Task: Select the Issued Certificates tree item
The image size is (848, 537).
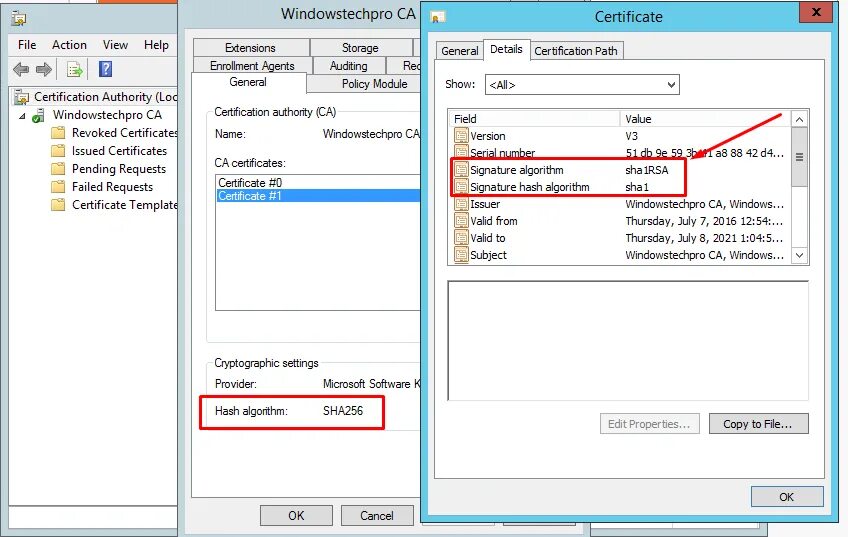Action: 120,151
